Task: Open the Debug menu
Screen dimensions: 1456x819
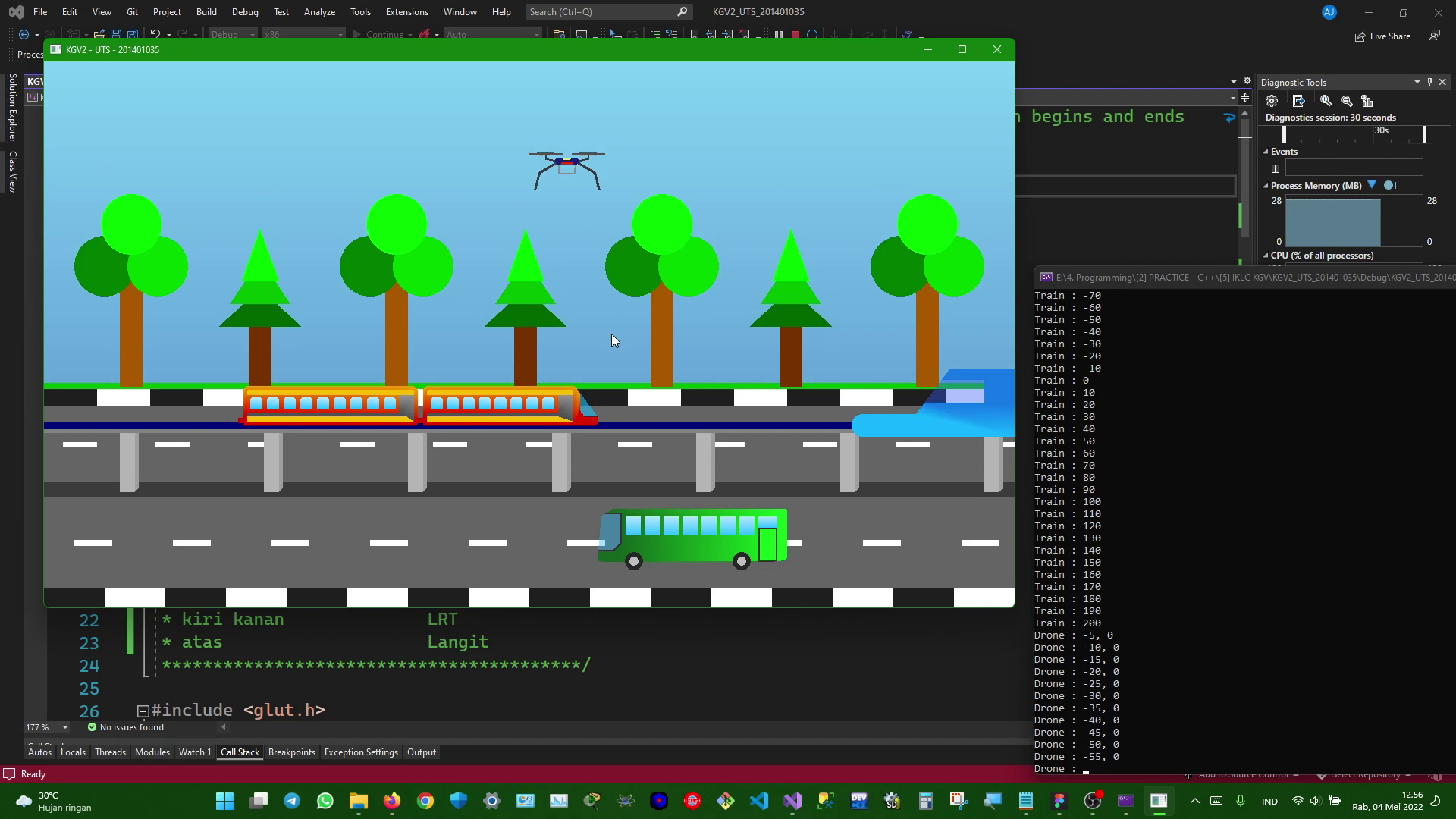Action: pyautogui.click(x=245, y=12)
